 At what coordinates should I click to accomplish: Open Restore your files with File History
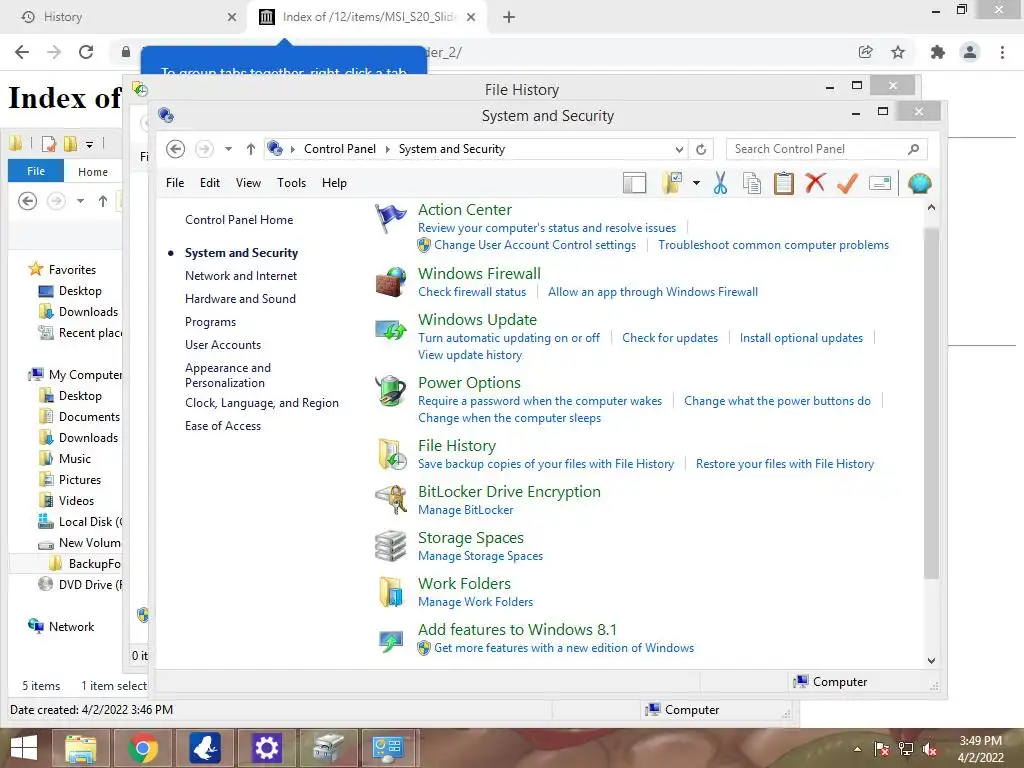coord(784,464)
